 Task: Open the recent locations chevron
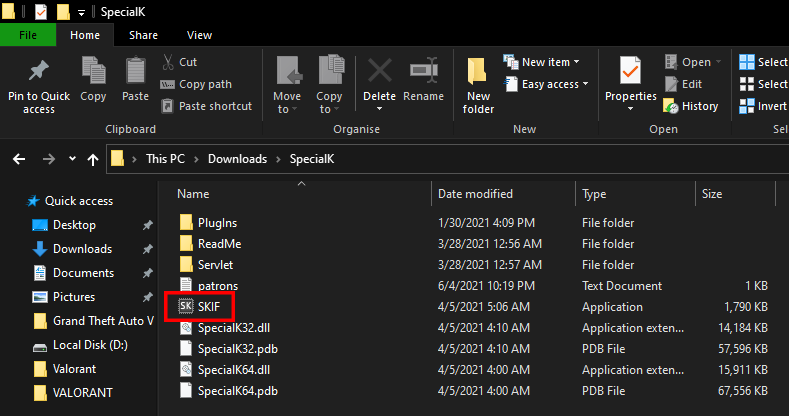(72, 159)
